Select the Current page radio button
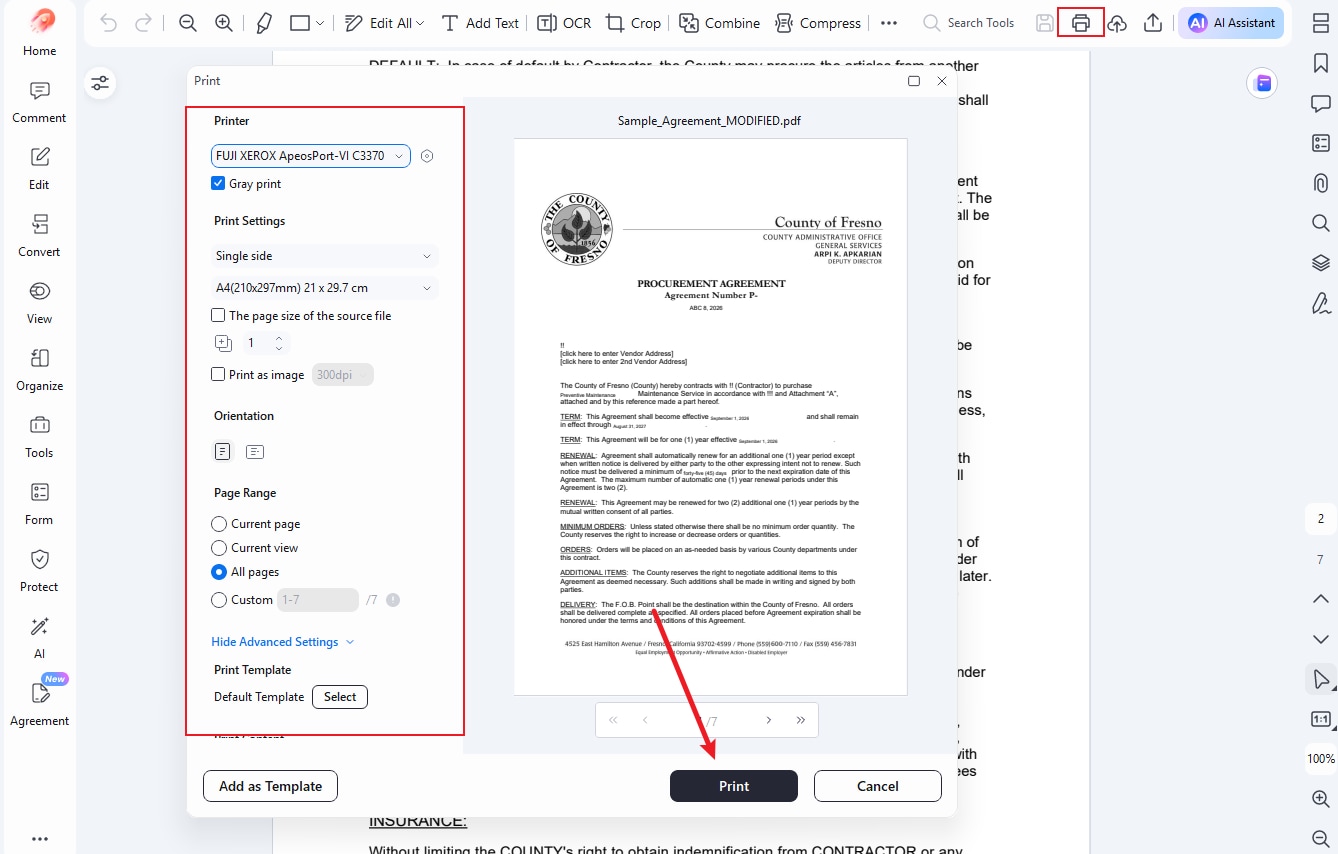 point(219,524)
